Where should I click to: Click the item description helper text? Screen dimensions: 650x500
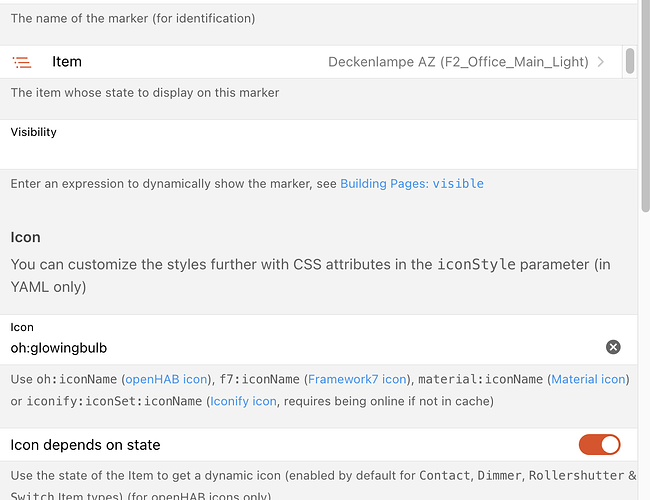(145, 92)
